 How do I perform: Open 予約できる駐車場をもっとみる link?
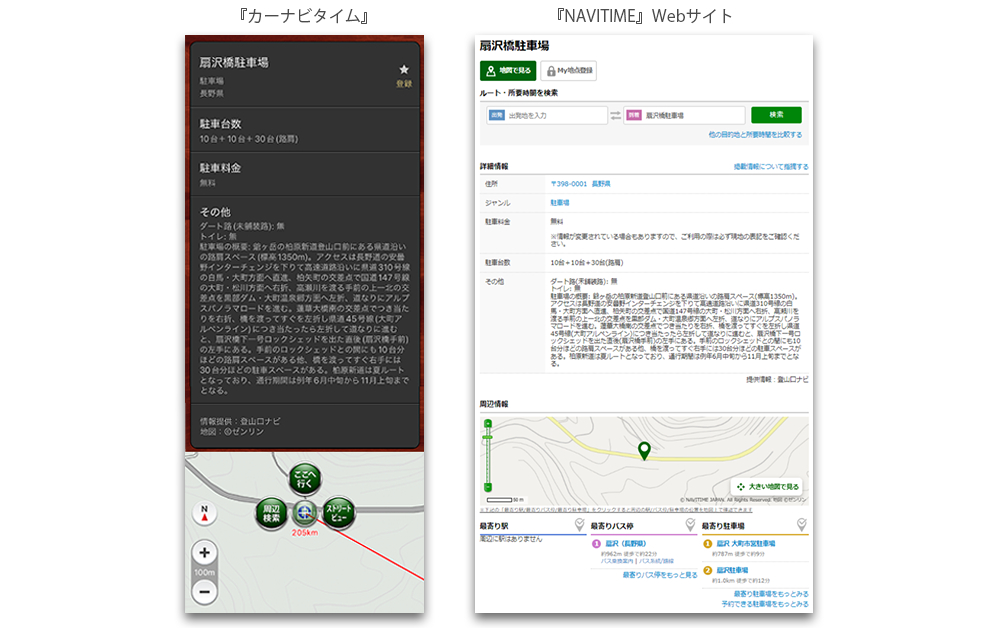click(x=765, y=604)
